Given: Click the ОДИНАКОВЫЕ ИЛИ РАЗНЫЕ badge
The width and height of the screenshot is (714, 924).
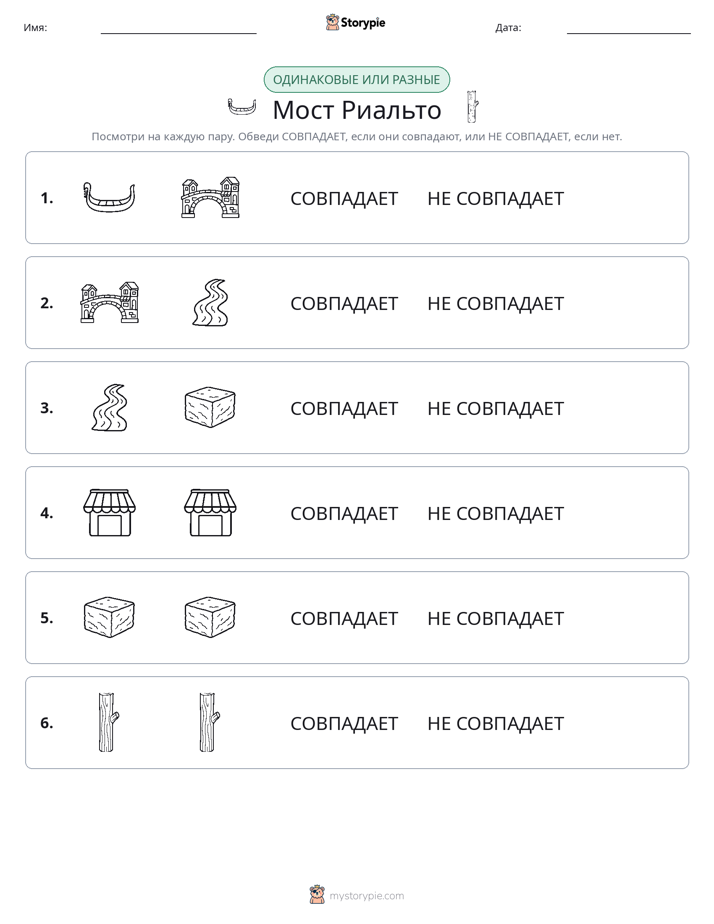Looking at the screenshot, I should tap(356, 80).
